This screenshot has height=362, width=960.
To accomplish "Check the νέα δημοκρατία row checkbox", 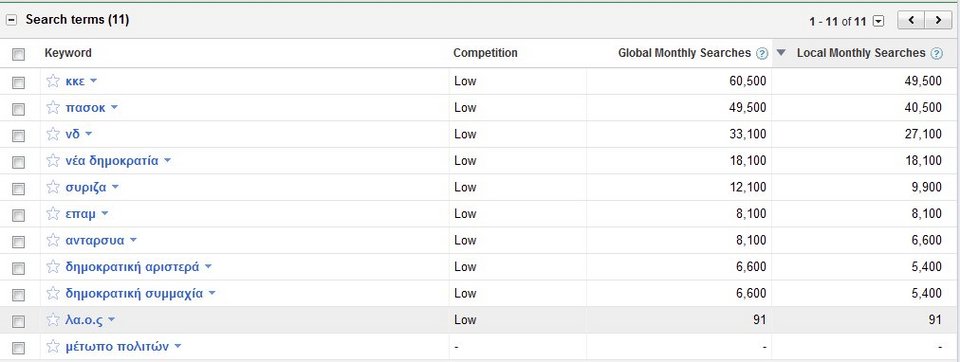I will [x=18, y=162].
